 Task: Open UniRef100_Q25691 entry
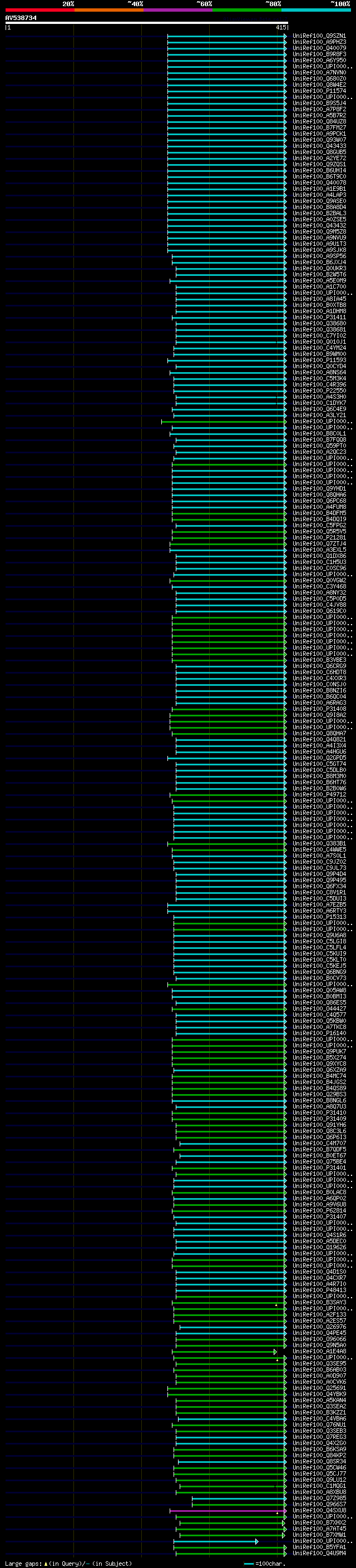319,1388
